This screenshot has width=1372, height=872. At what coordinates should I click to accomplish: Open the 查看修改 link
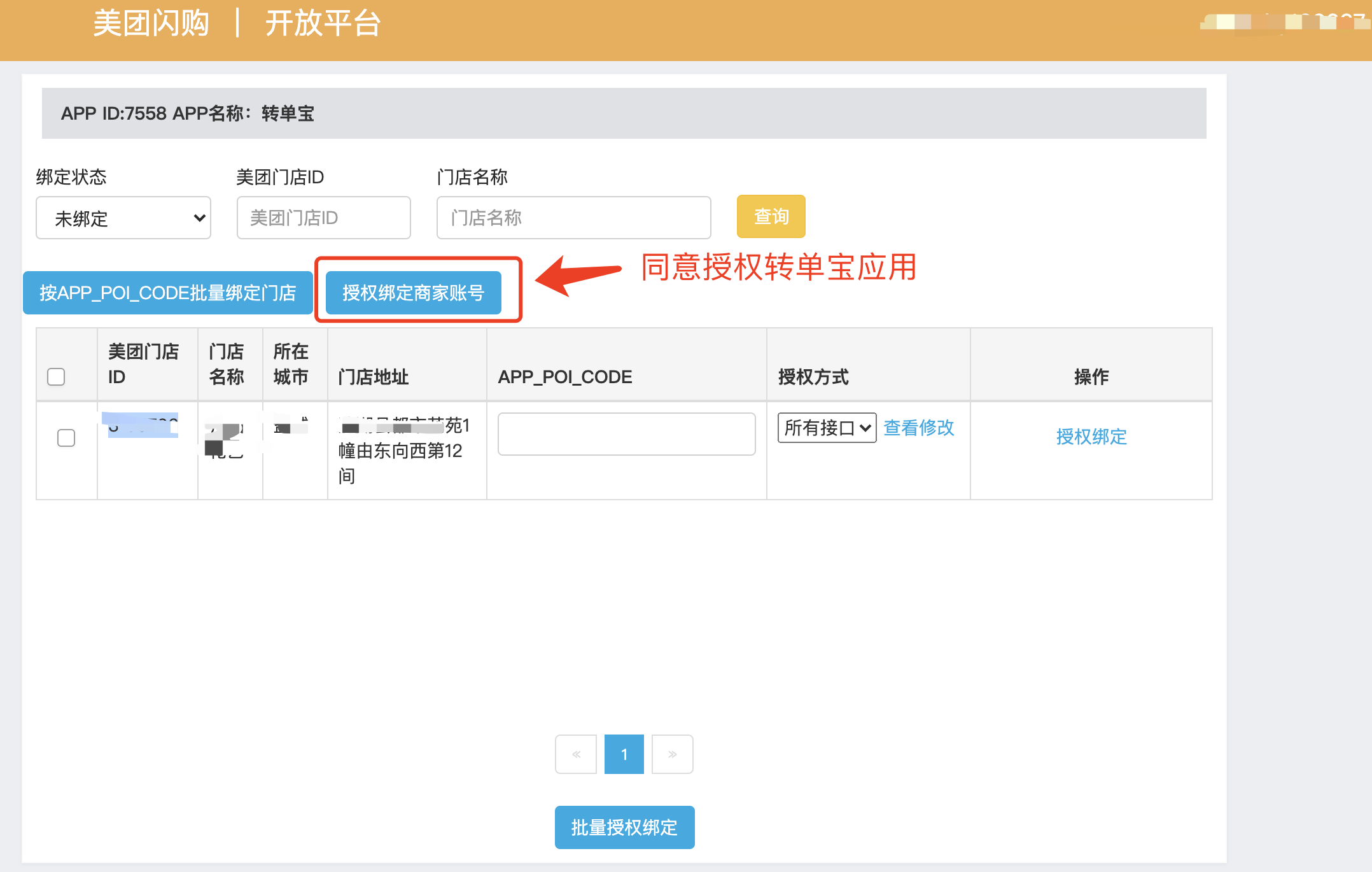(919, 428)
